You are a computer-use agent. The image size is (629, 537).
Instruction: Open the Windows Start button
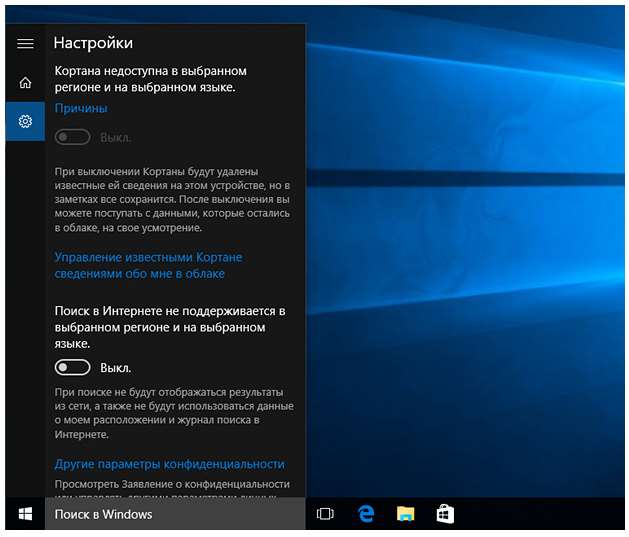tap(25, 514)
